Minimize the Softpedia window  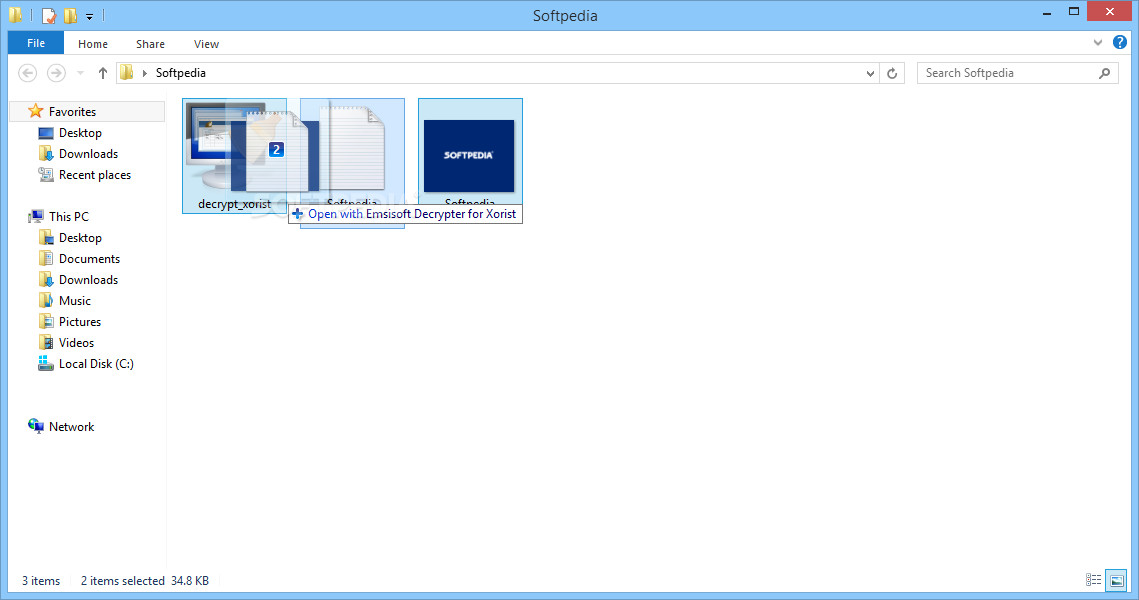coord(1047,12)
